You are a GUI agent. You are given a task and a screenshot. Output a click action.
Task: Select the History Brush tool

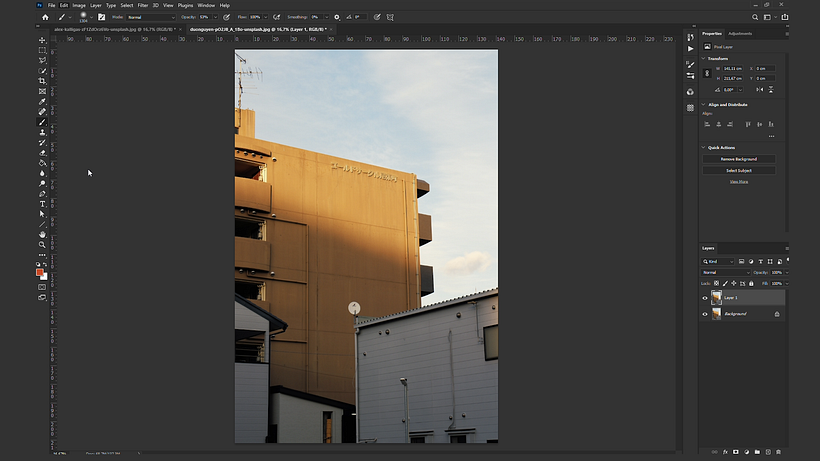(x=42, y=142)
